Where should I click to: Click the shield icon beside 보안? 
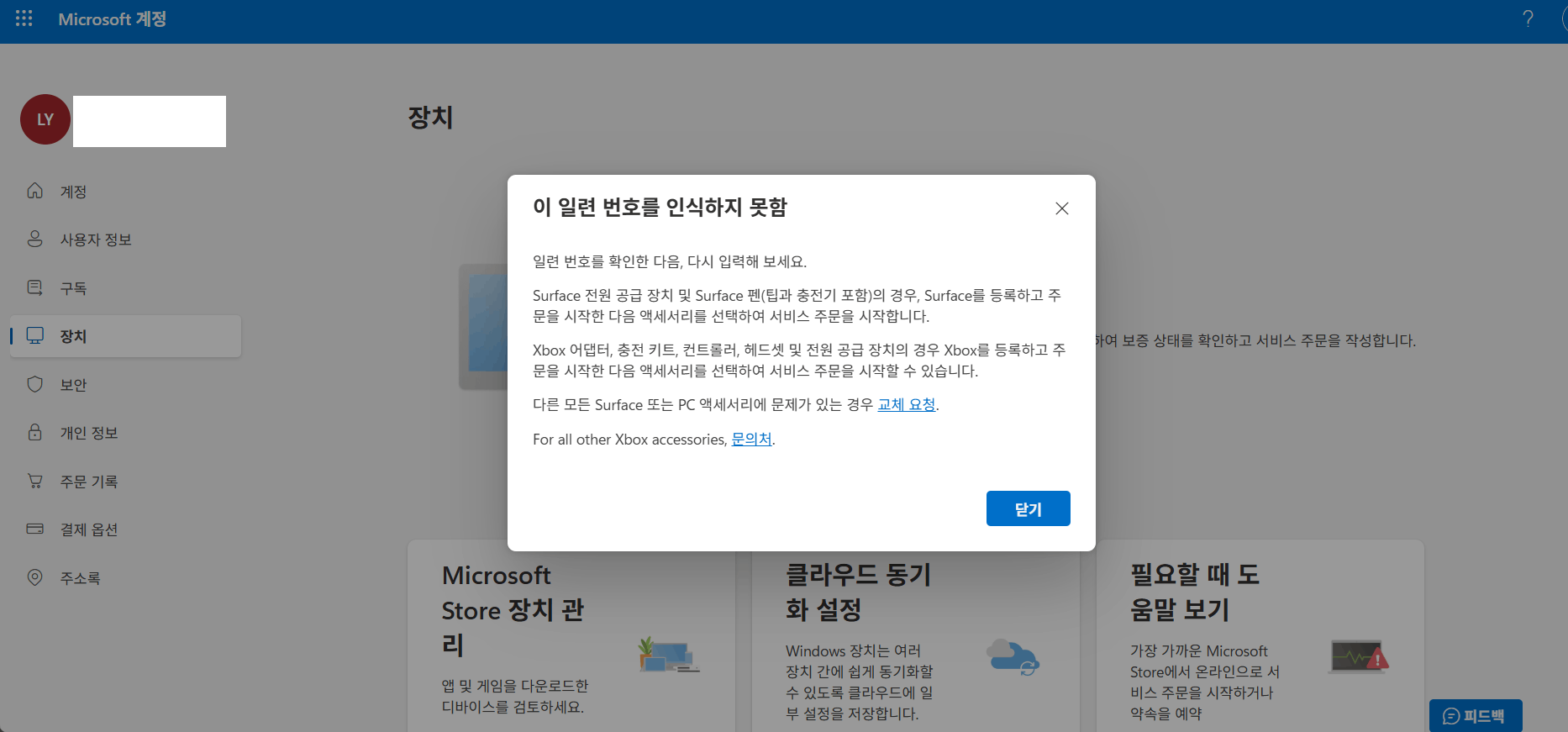(x=34, y=384)
